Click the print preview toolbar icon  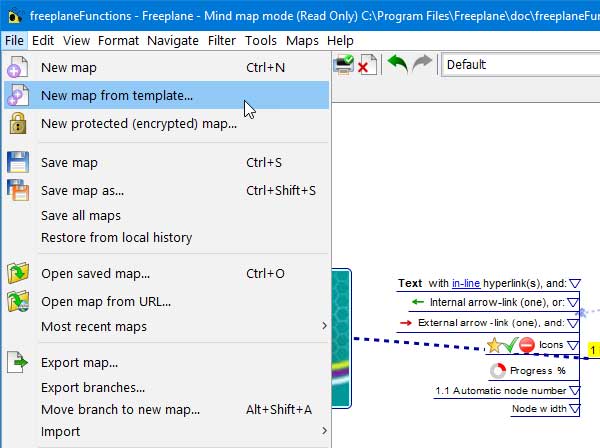pyautogui.click(x=343, y=64)
